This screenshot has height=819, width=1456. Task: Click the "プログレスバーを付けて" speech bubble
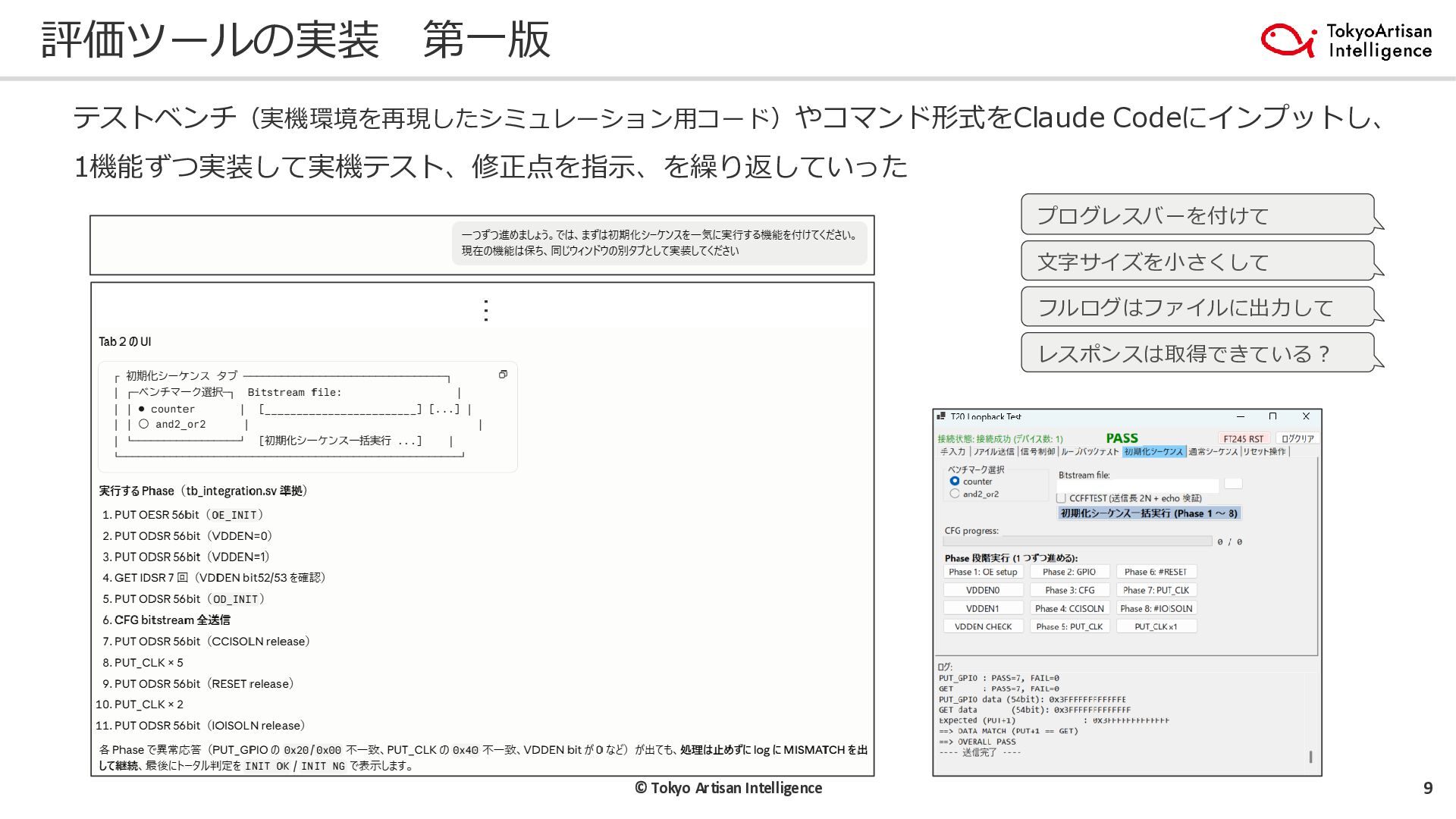click(x=1198, y=215)
